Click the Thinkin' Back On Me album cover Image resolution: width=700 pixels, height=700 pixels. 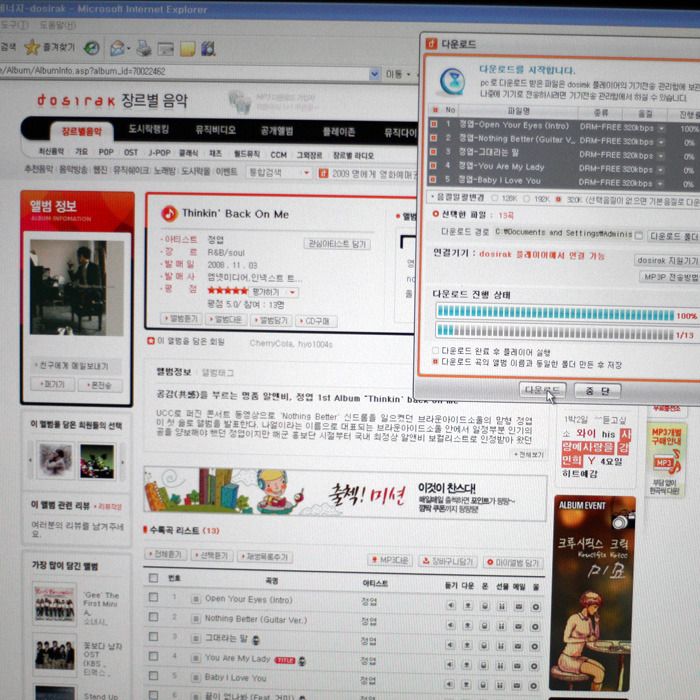tap(77, 288)
